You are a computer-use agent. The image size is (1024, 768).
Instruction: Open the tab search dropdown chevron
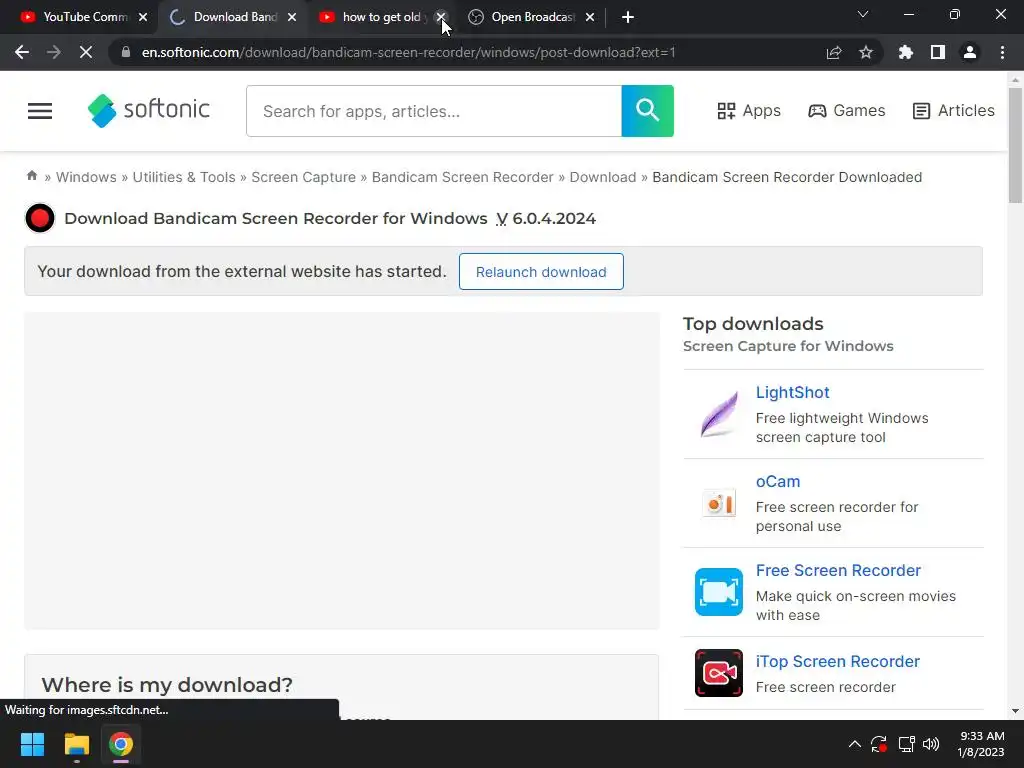pyautogui.click(x=863, y=14)
